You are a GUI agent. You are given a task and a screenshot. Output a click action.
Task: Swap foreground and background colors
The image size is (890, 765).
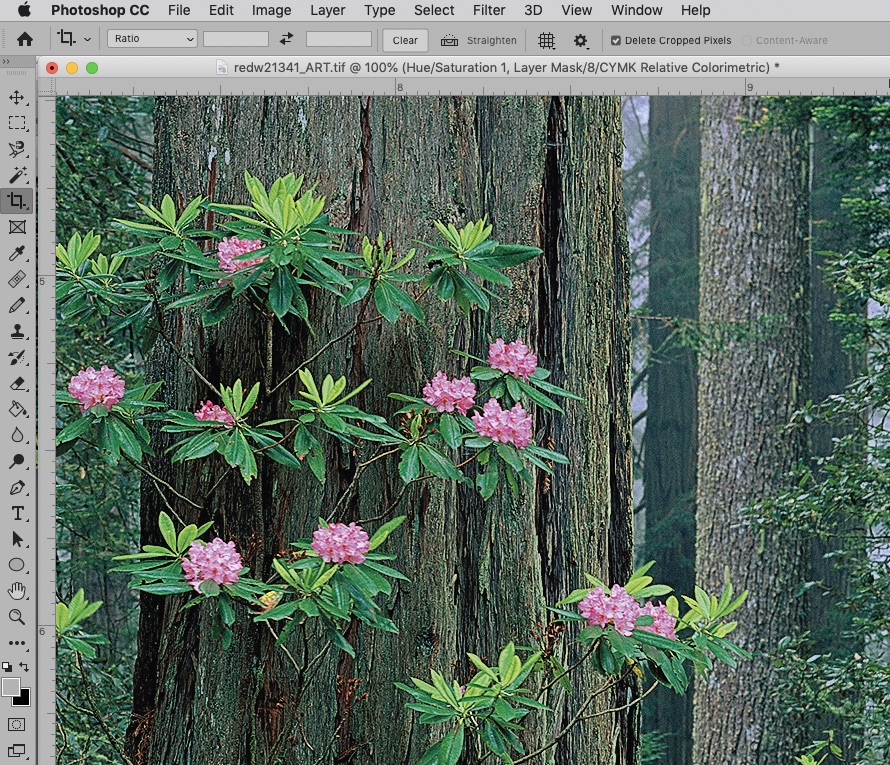click(x=24, y=666)
